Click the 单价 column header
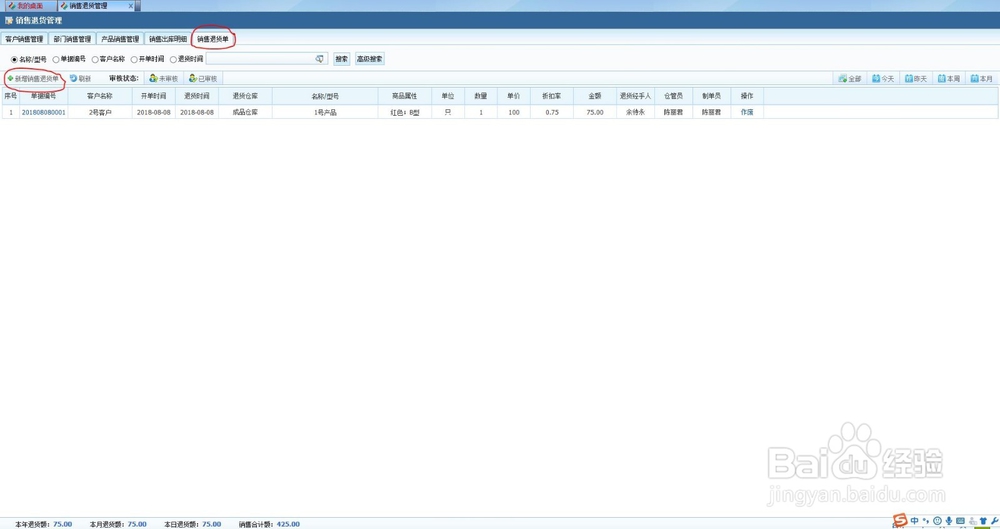 click(513, 96)
